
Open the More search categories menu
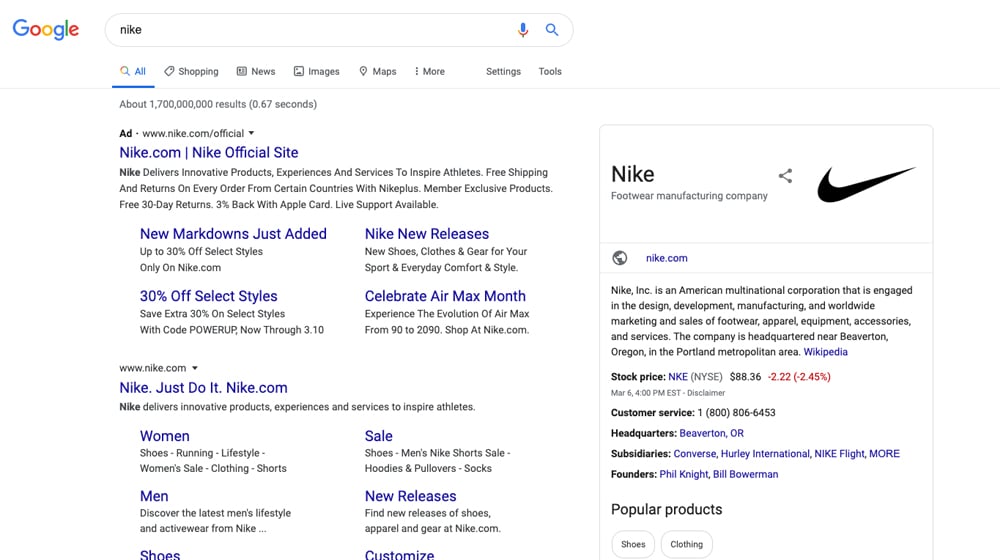[x=429, y=71]
